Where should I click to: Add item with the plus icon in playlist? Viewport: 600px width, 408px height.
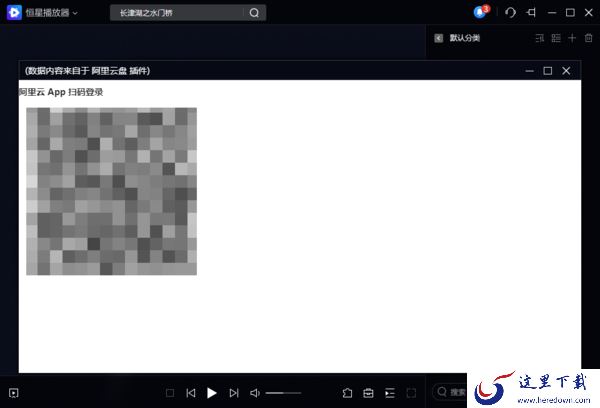click(572, 38)
